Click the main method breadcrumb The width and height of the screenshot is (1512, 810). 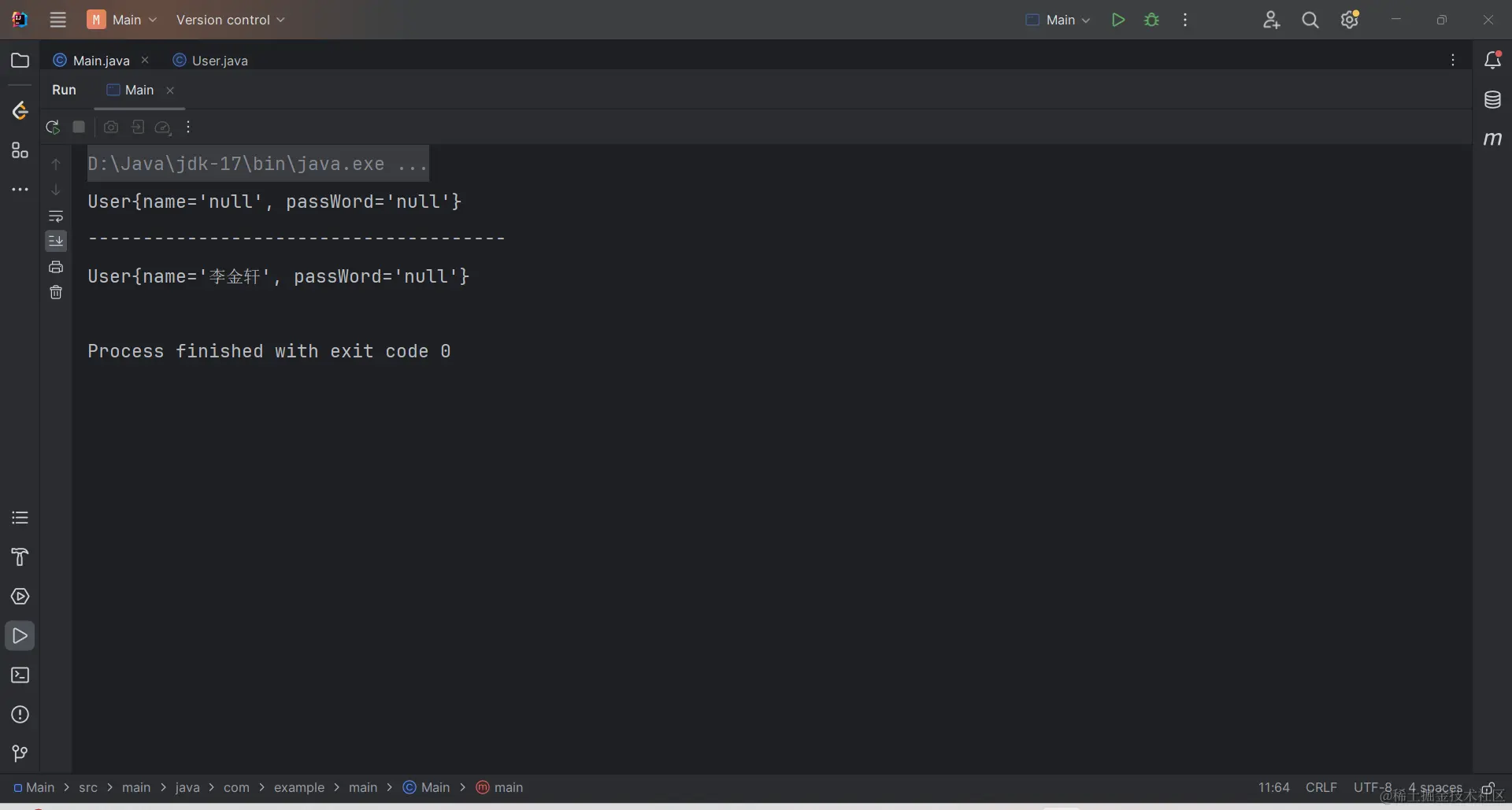pos(499,788)
